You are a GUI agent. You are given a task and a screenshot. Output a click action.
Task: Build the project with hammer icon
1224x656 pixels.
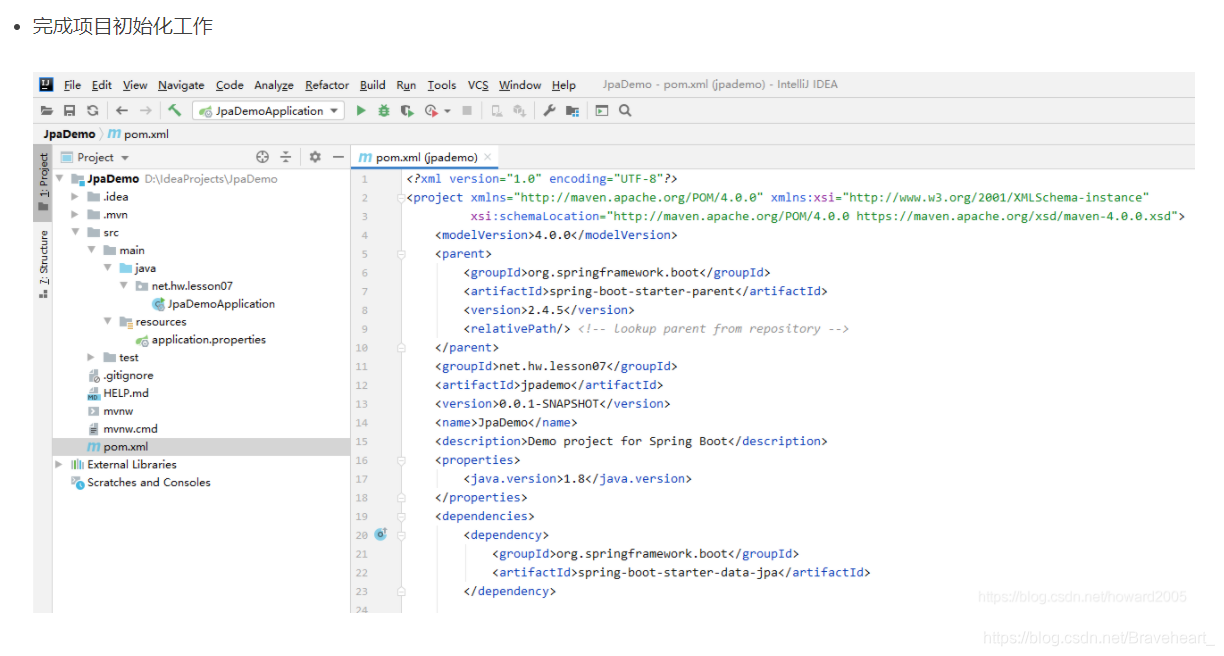(175, 111)
